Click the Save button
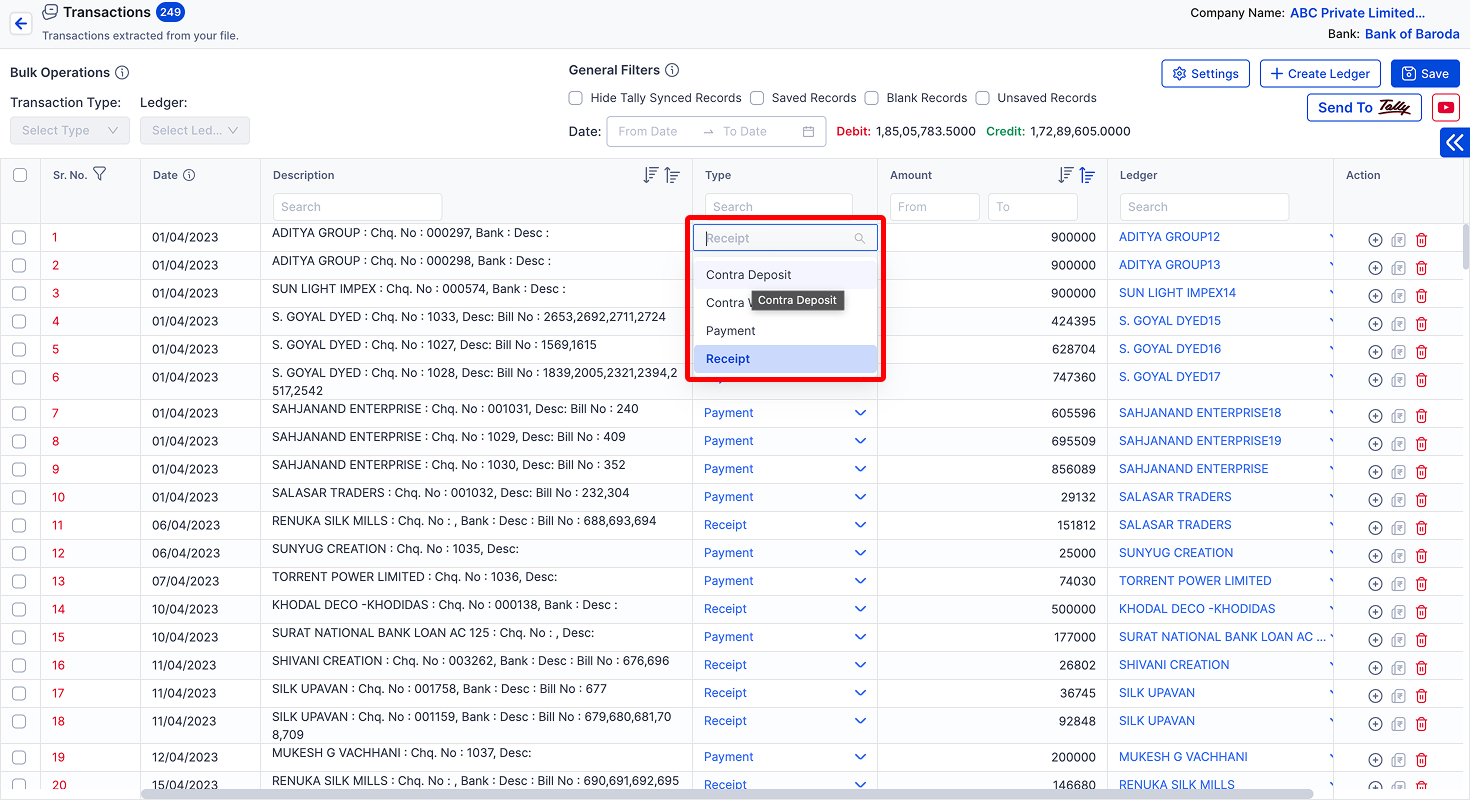This screenshot has width=1470, height=800. [1425, 73]
